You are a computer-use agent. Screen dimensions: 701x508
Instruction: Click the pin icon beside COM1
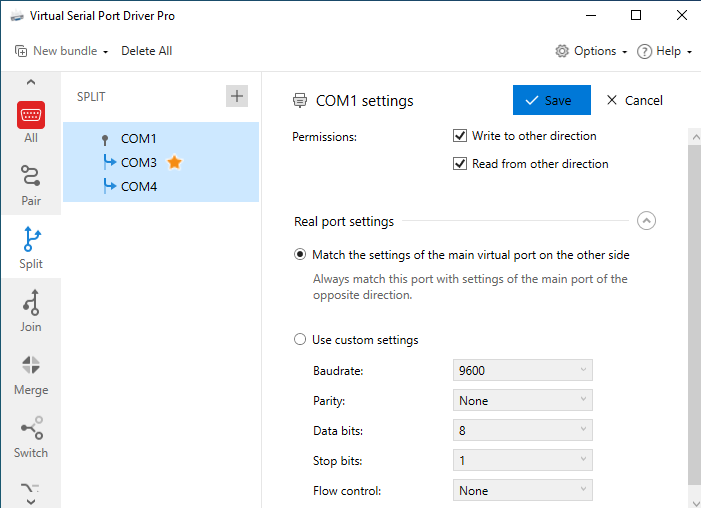click(x=105, y=140)
